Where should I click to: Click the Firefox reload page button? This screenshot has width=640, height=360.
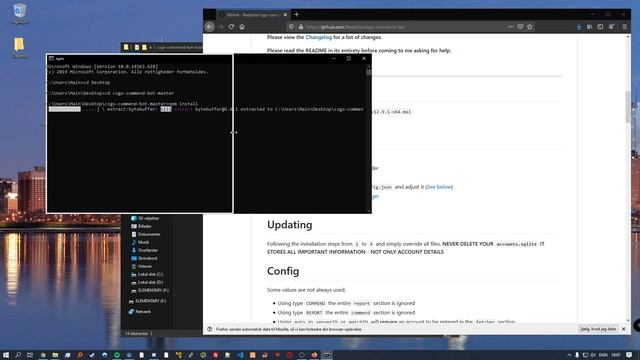coord(231,27)
